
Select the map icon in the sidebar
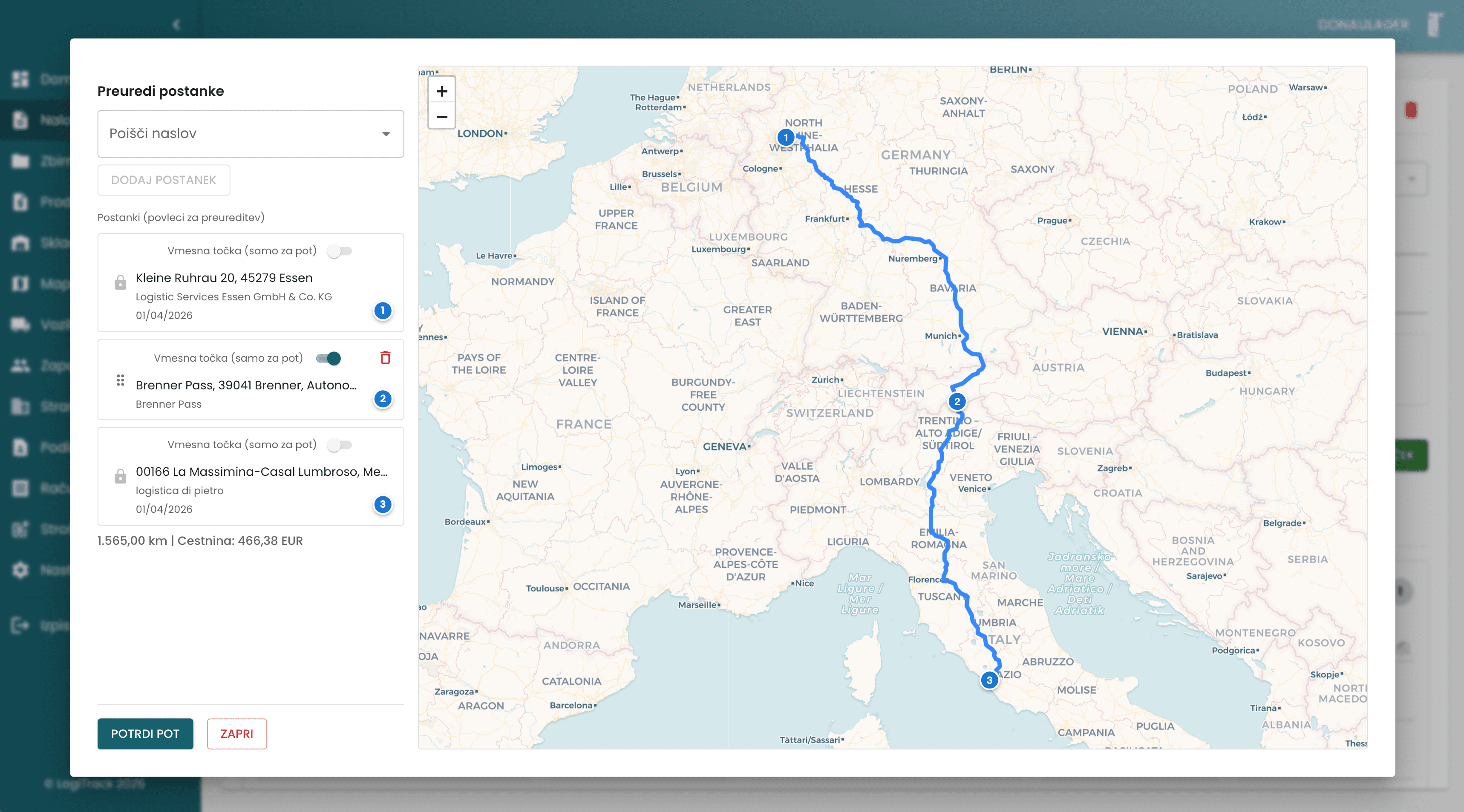point(20,284)
